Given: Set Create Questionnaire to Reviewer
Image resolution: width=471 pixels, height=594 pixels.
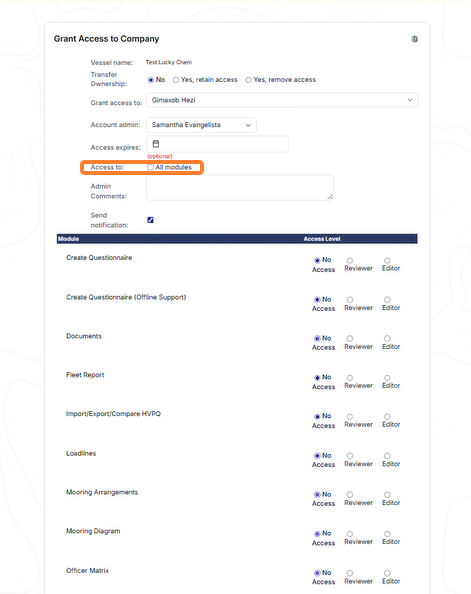Looking at the screenshot, I should point(350,261).
